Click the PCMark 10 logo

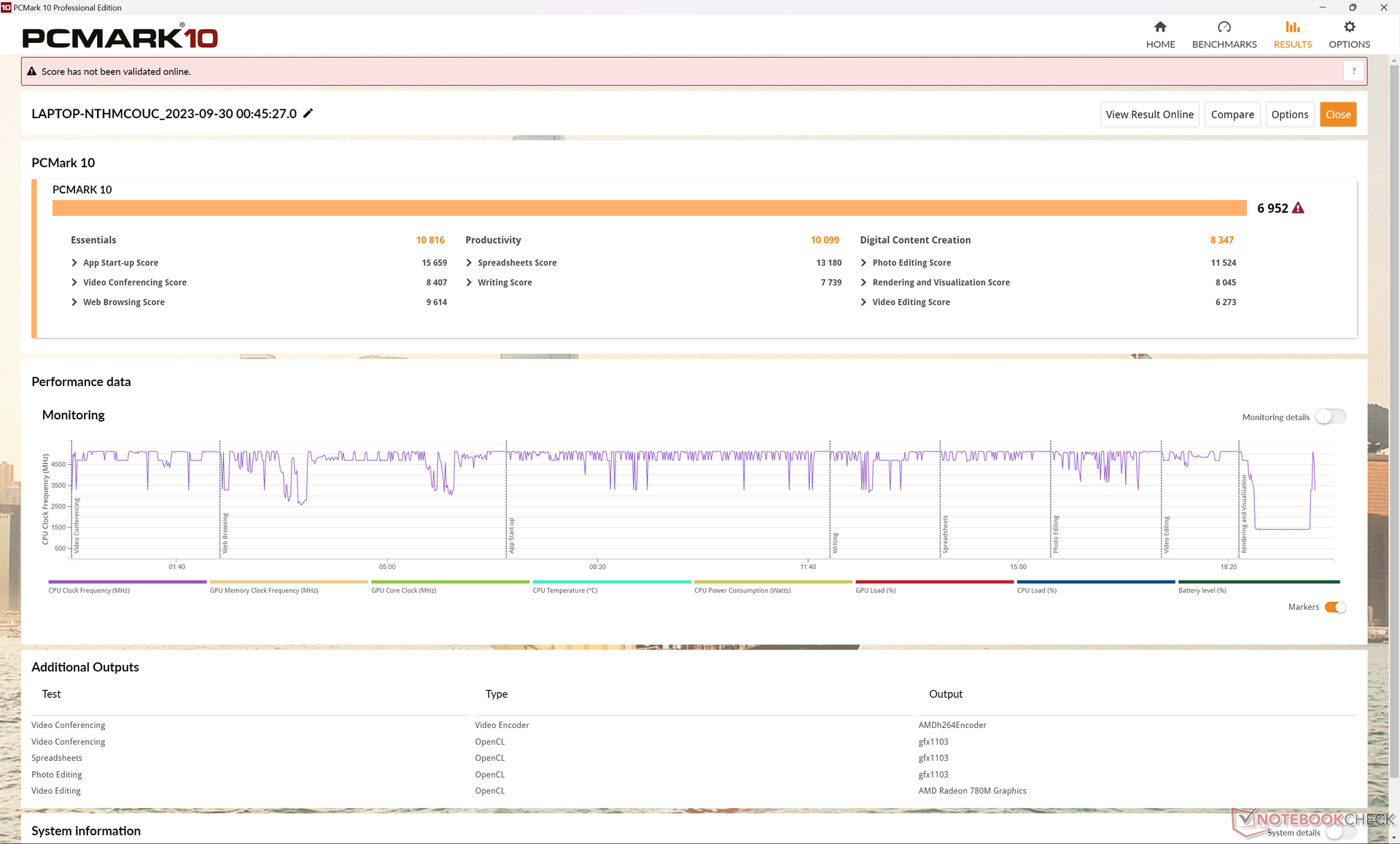120,37
